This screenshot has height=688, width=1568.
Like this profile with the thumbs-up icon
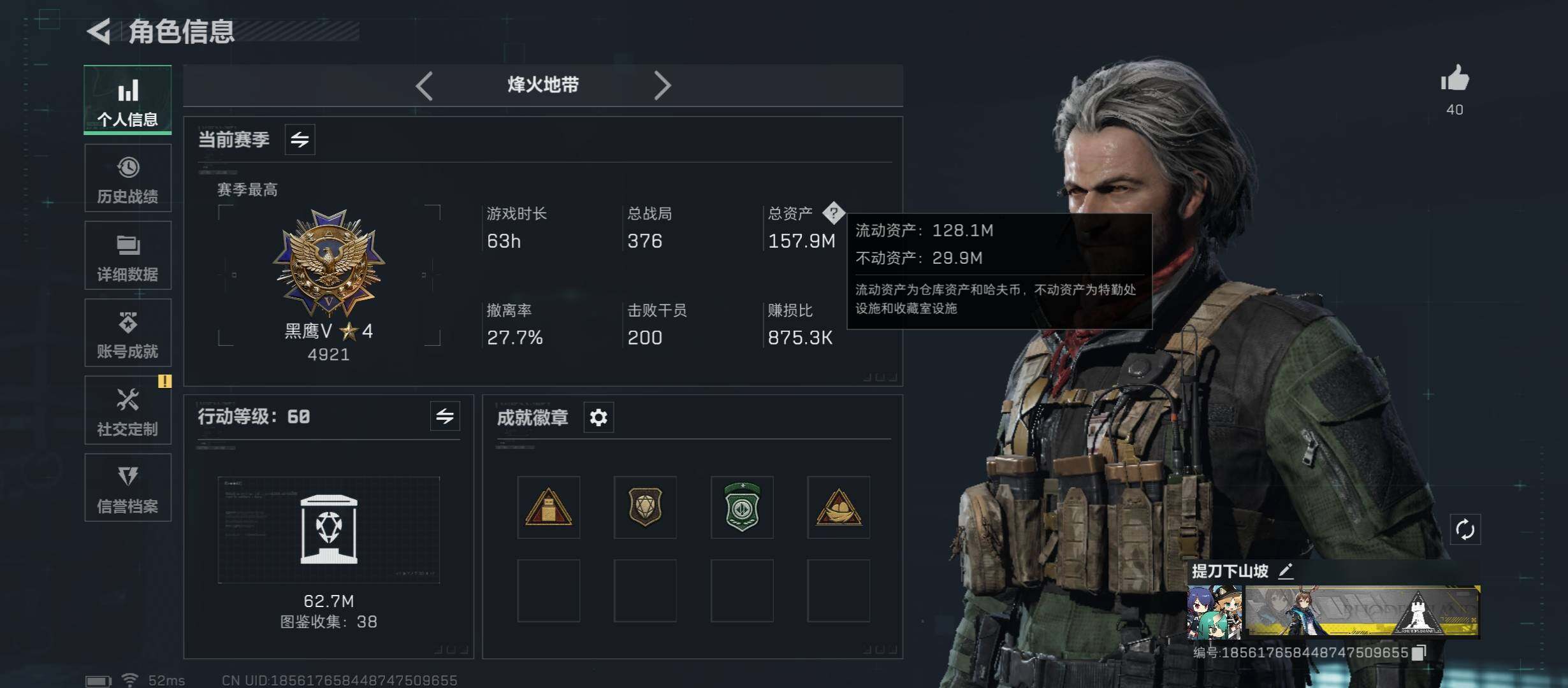pos(1455,79)
